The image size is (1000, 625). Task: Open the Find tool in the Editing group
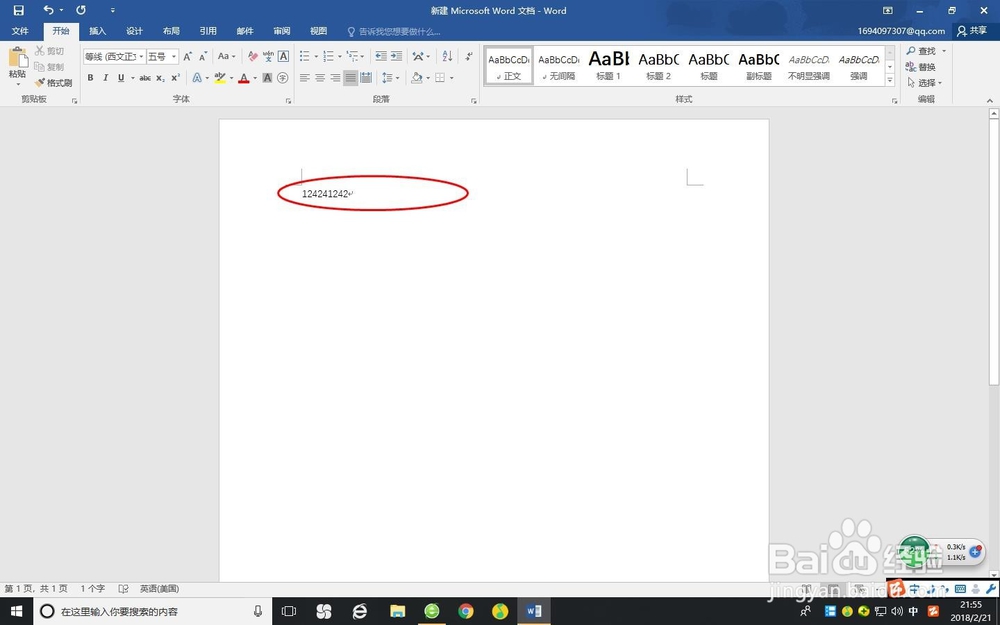pos(923,50)
